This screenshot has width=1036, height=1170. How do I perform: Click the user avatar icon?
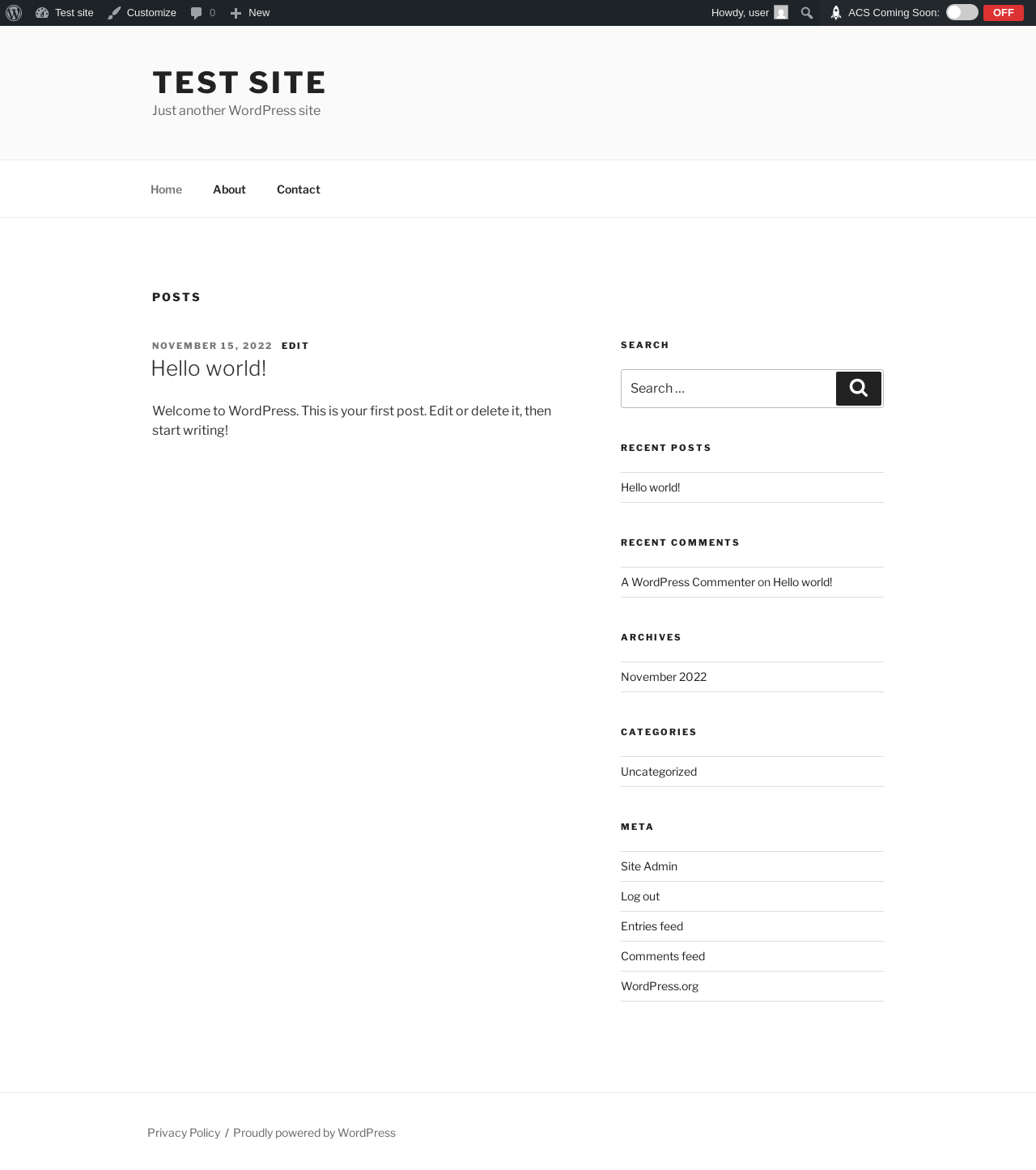point(781,13)
